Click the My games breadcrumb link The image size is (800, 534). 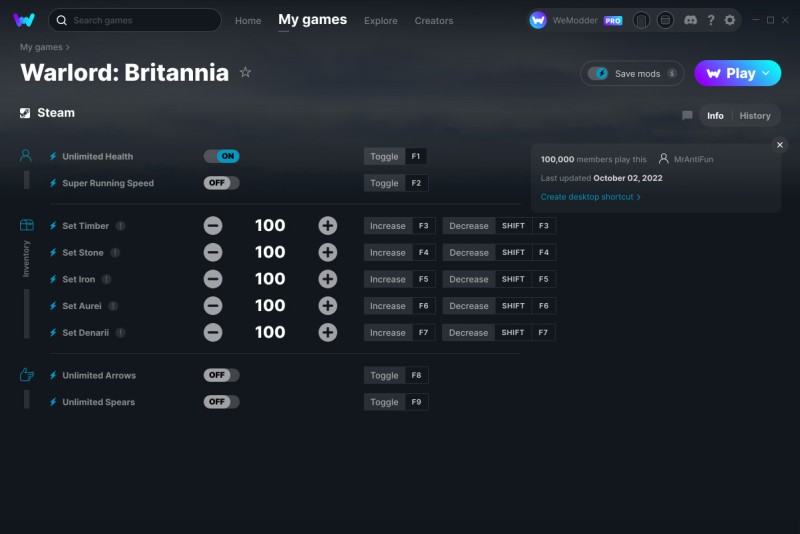[x=41, y=47]
